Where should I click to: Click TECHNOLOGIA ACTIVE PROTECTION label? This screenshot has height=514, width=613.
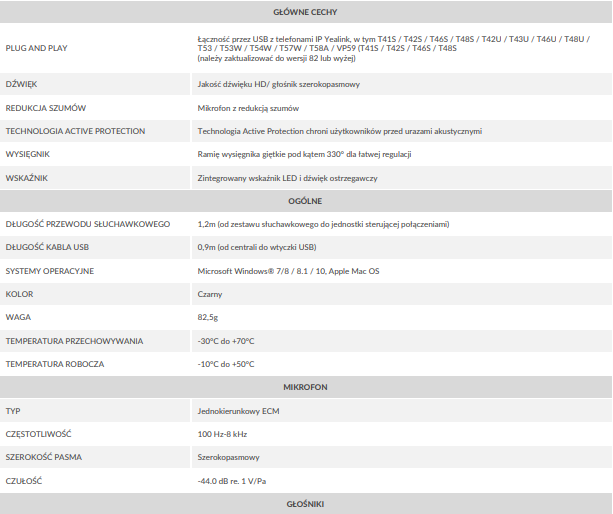click(75, 131)
